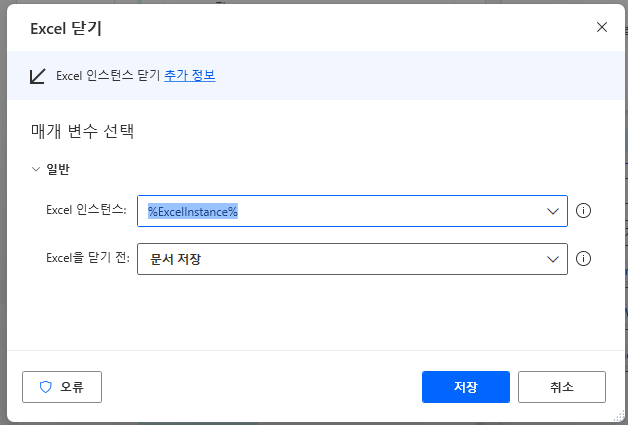This screenshot has width=628, height=425.
Task: Open the 문서 저장 dropdown
Action: point(352,259)
